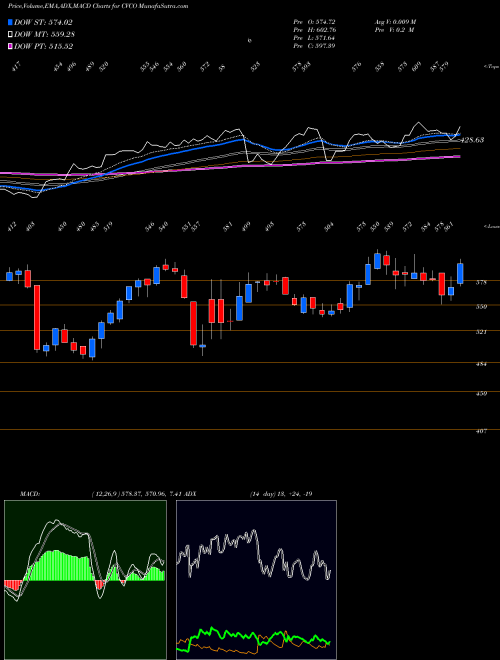The height and width of the screenshot is (660, 500).
Task: Click the '<-Lows' label on the right
Action: (x=491, y=226)
